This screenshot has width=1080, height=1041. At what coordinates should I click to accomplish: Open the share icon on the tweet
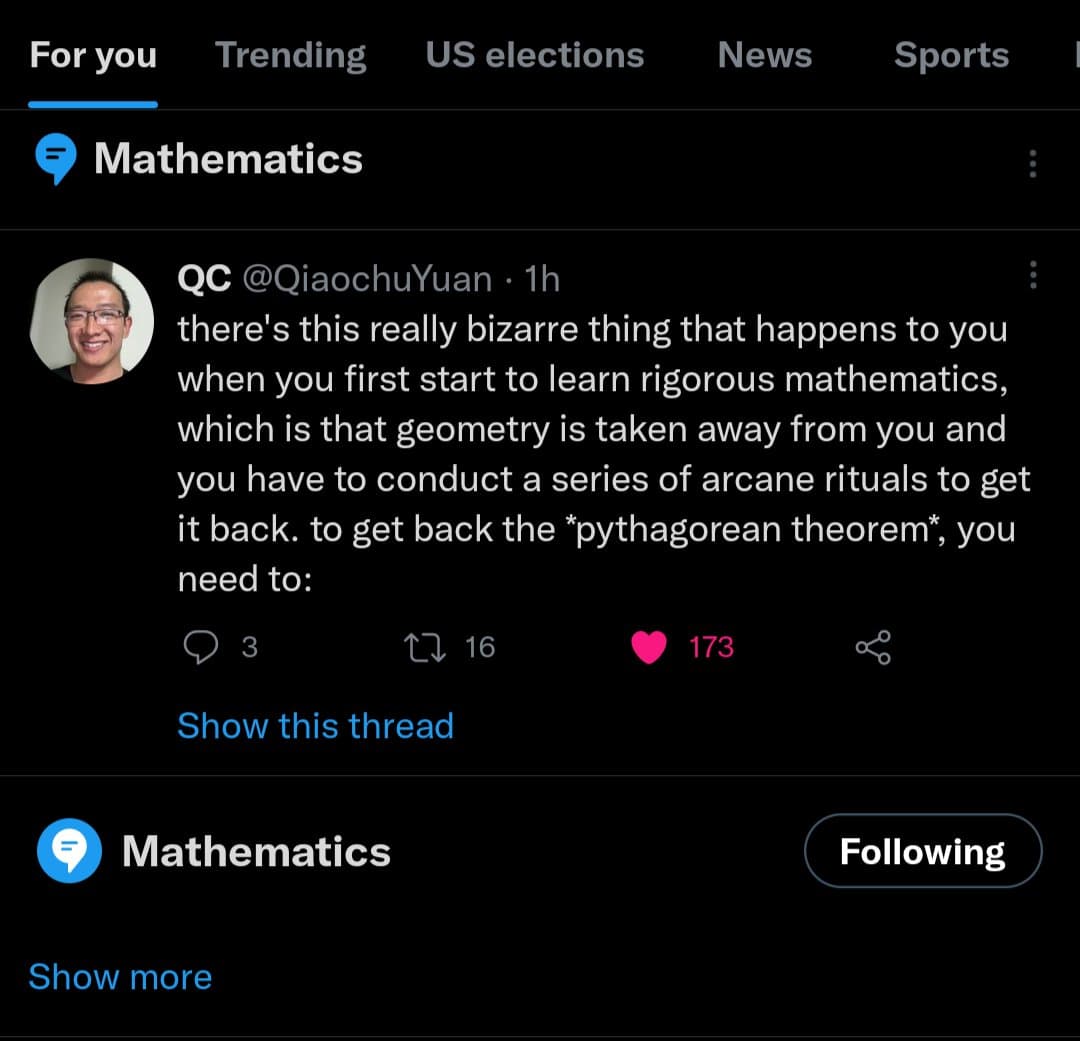872,647
